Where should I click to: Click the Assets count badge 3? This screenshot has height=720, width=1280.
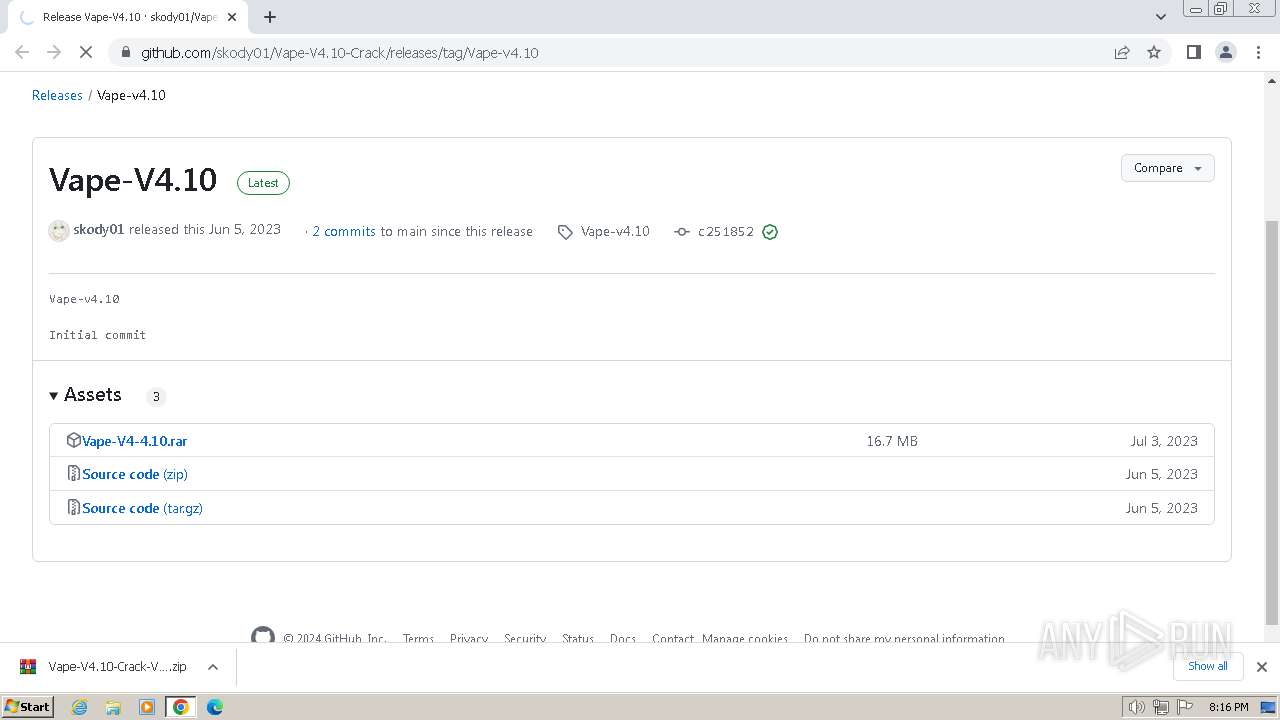point(156,396)
